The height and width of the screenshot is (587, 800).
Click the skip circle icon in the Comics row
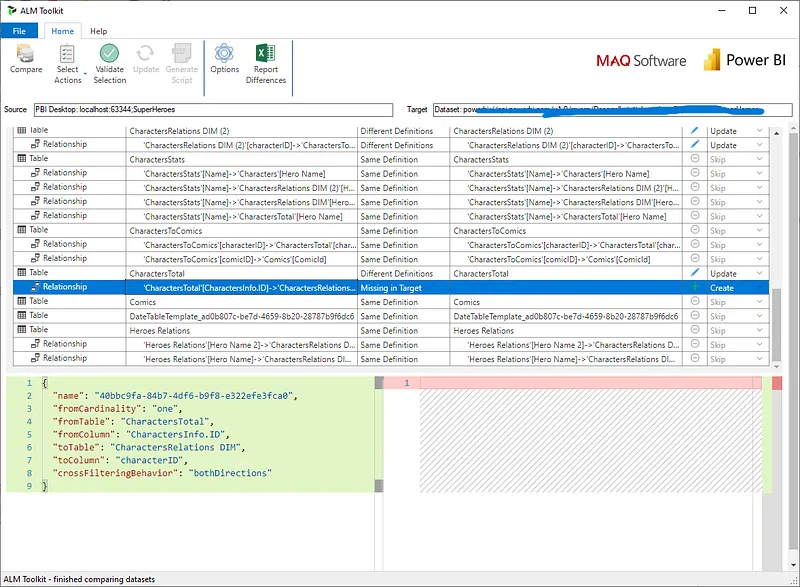(694, 301)
